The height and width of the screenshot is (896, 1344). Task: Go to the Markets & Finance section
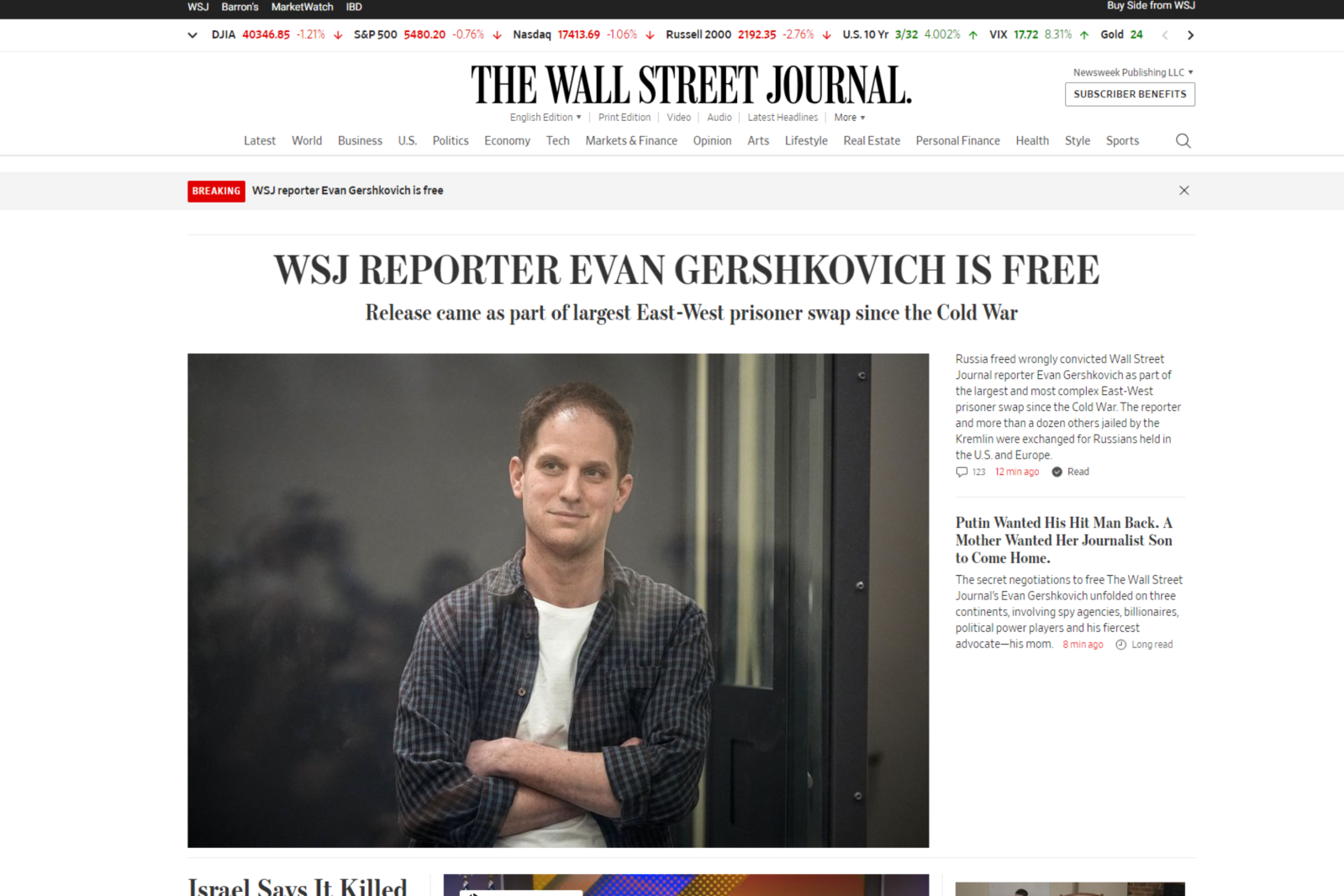point(631,140)
